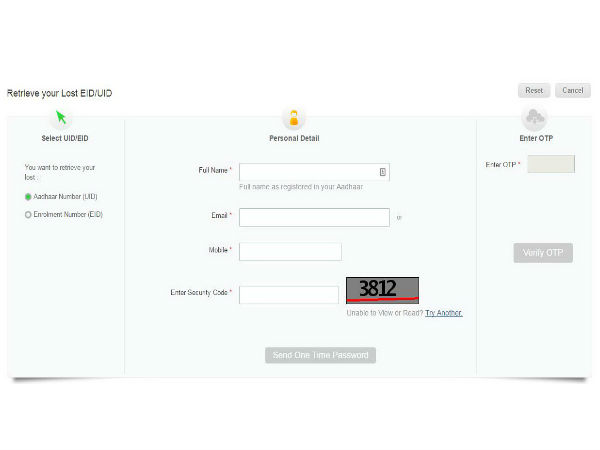Focus the Enter OTP input box

coord(551,164)
